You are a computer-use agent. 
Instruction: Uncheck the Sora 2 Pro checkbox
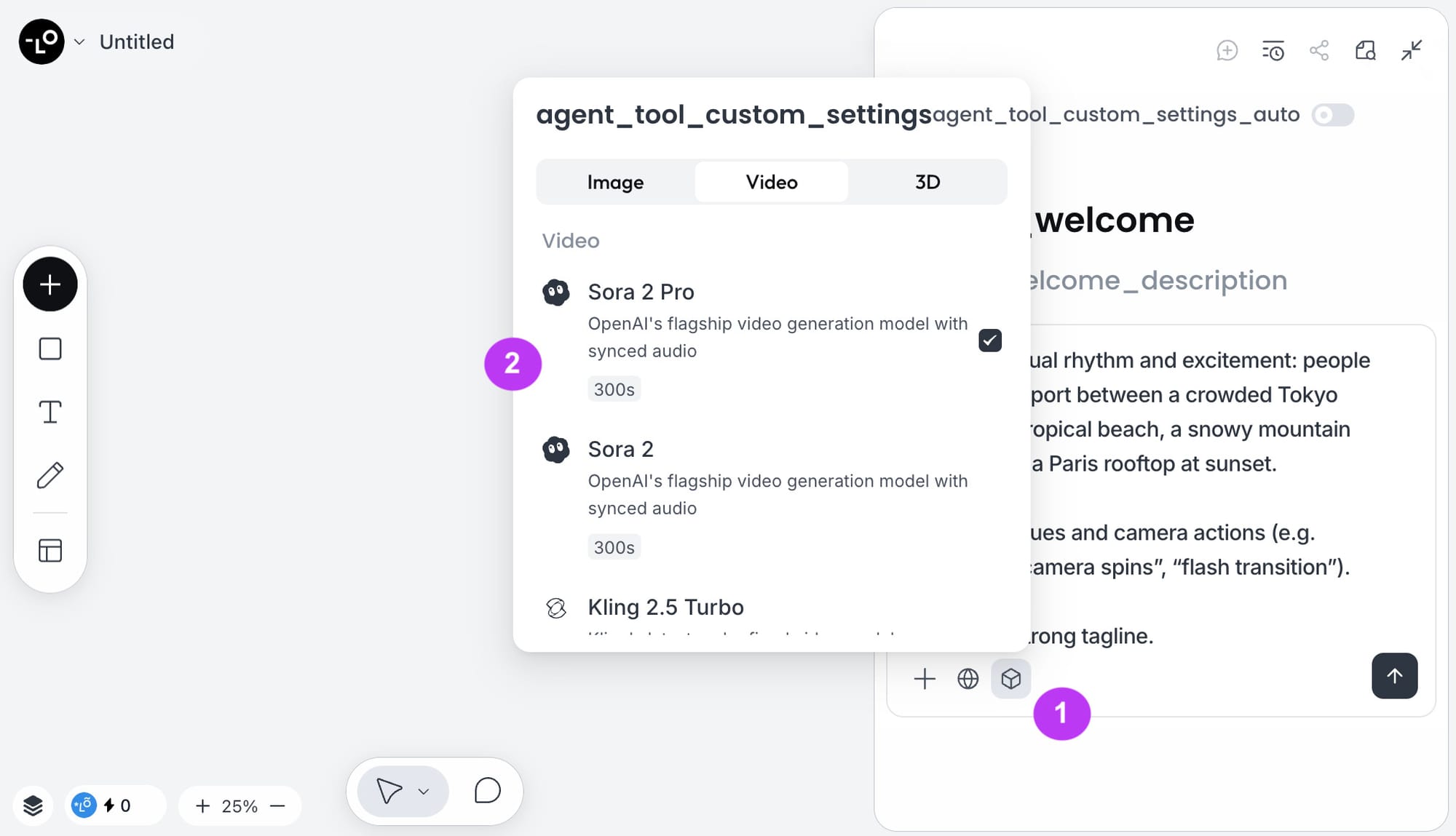coord(989,341)
